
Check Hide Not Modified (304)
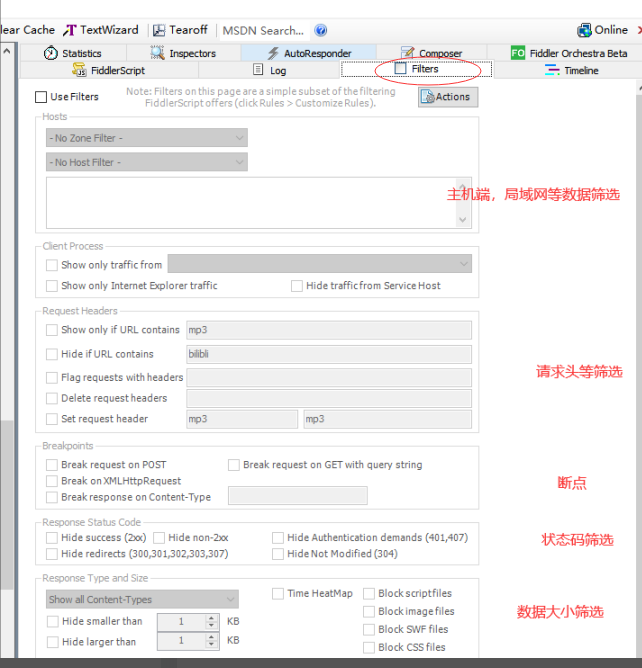tap(278, 554)
